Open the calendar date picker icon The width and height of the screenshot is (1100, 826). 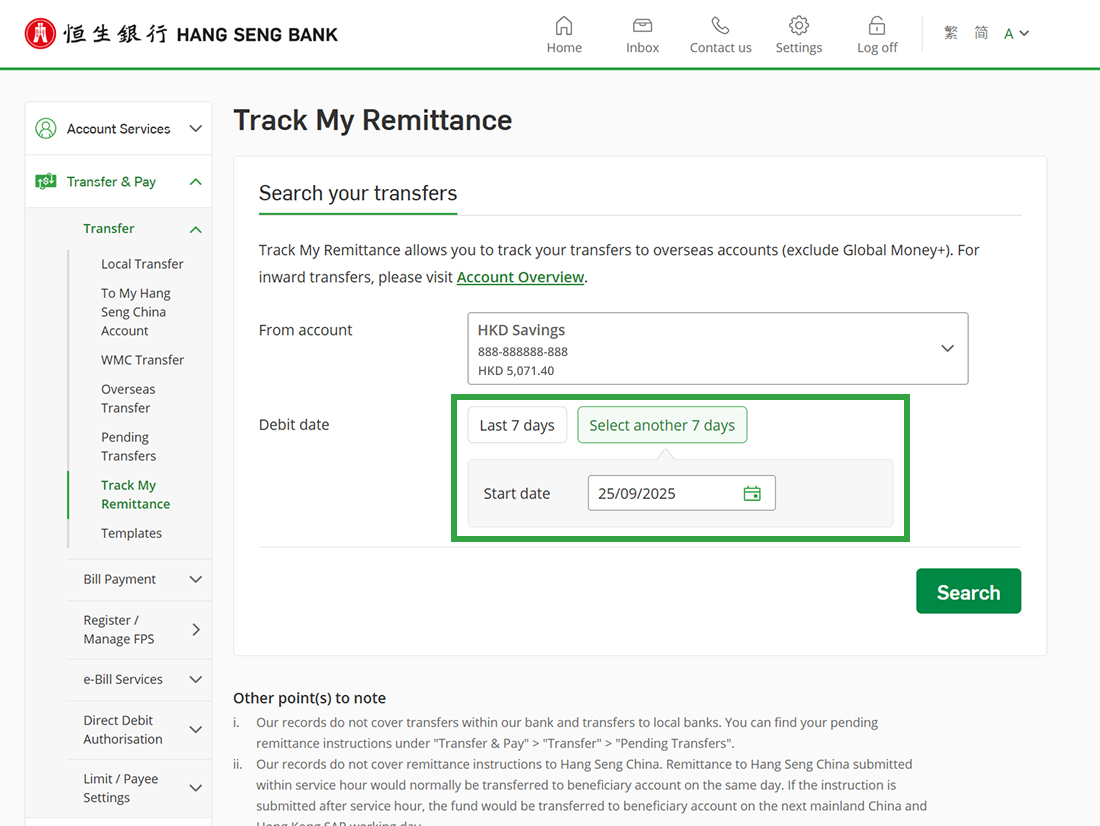[752, 493]
